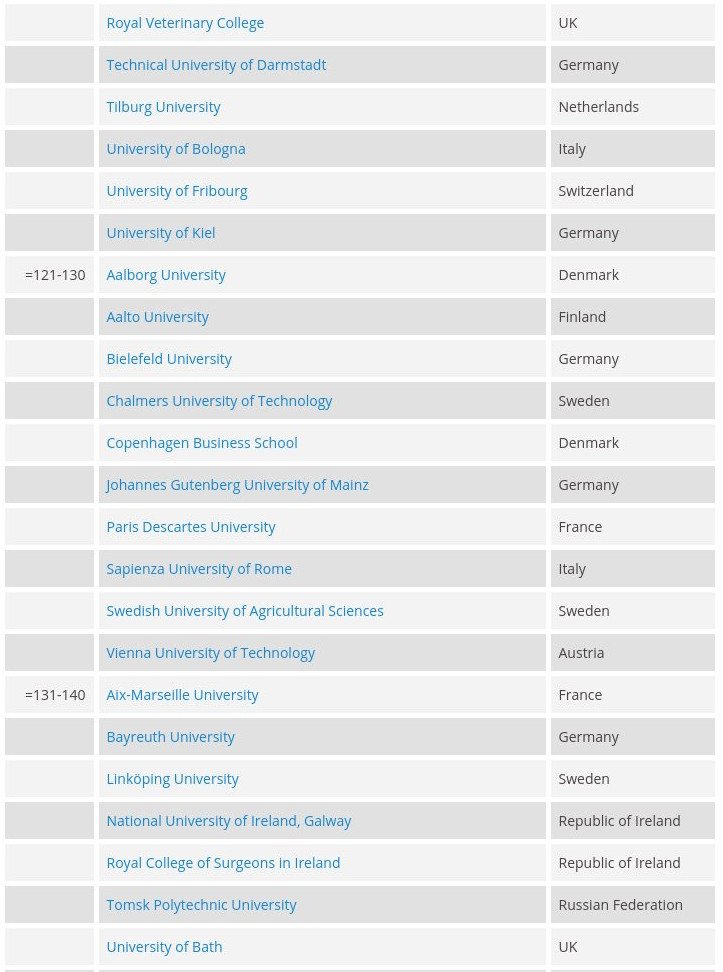Select Vienna University of Technology link
The width and height of the screenshot is (723, 972).
pos(210,653)
